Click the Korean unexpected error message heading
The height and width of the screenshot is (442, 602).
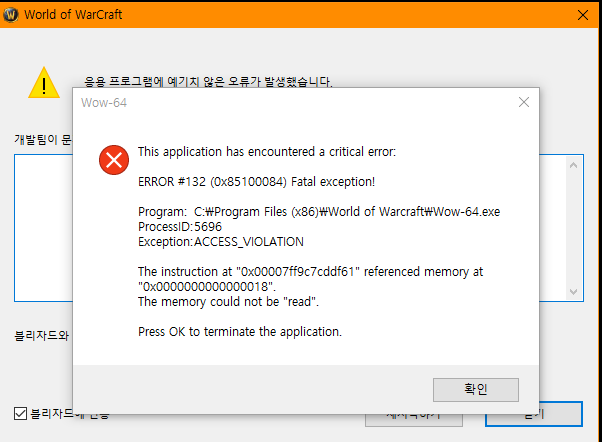(x=208, y=81)
